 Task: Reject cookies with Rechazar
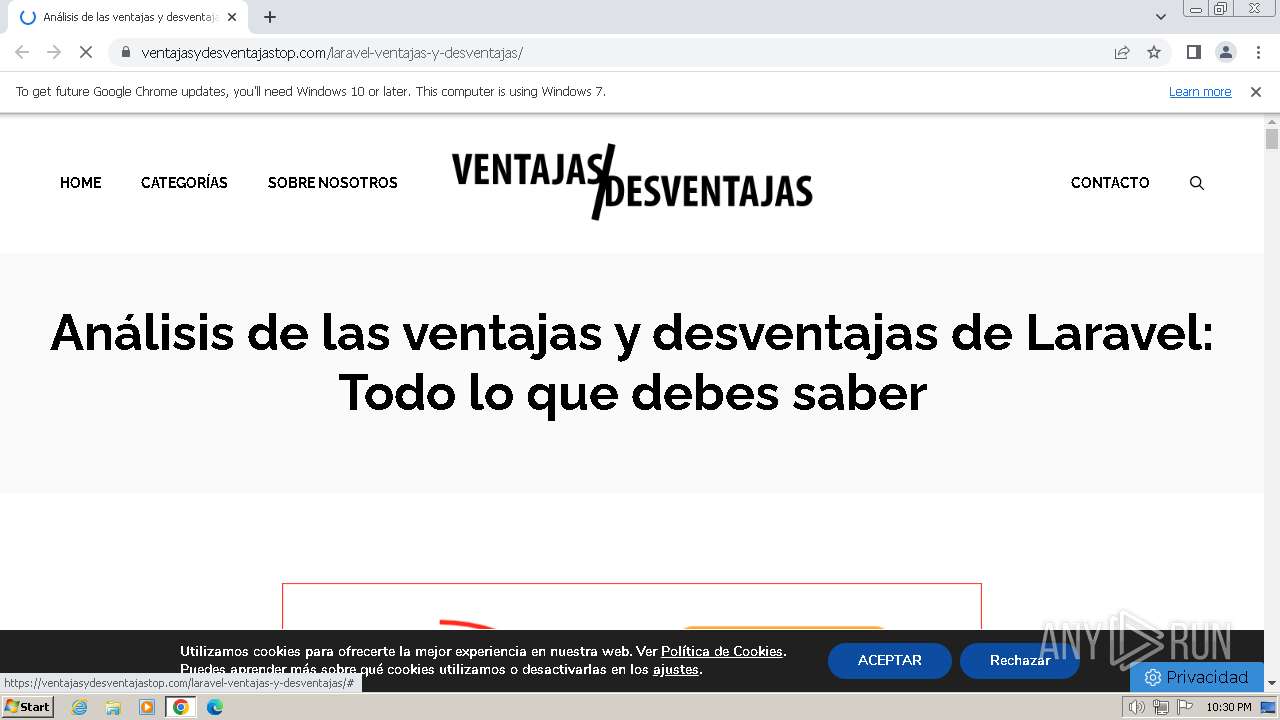pos(1020,660)
